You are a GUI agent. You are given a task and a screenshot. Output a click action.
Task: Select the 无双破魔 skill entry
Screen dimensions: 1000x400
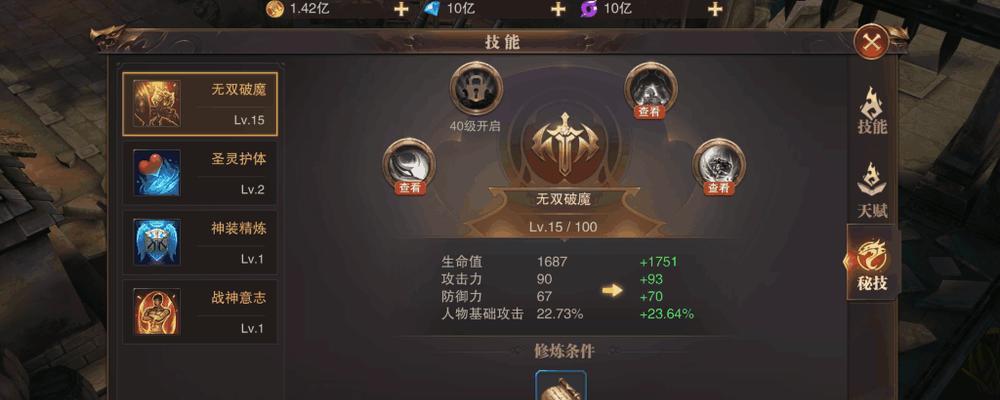coord(200,103)
